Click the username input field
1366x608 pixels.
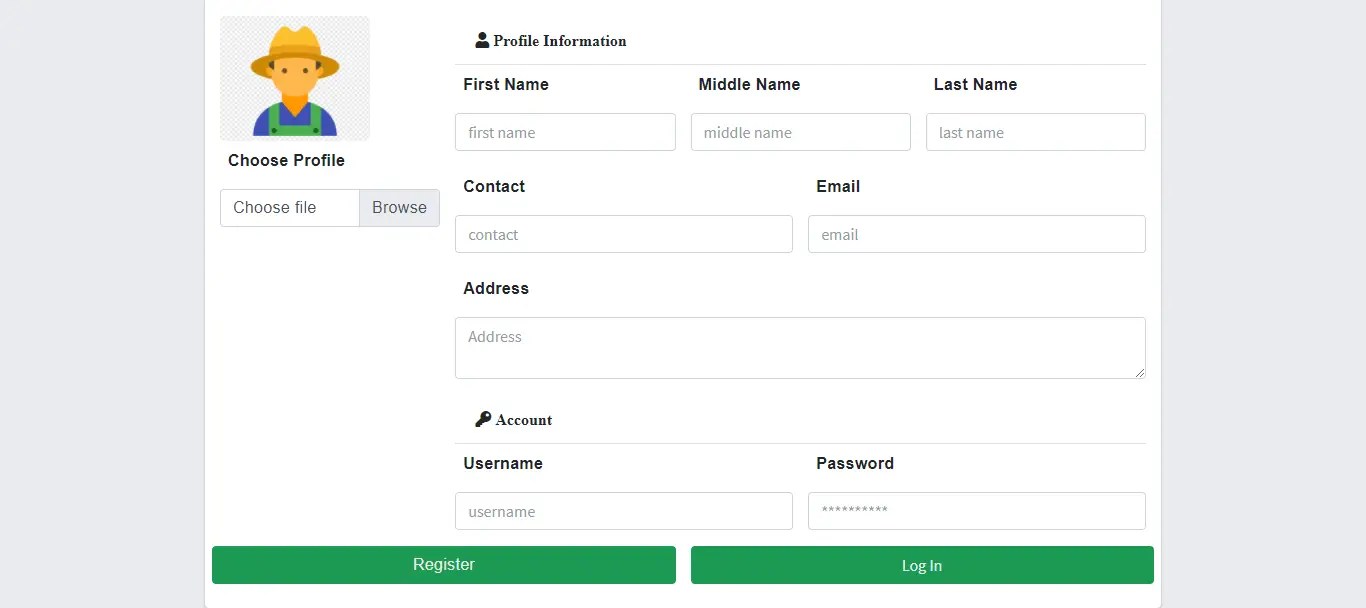(x=624, y=511)
